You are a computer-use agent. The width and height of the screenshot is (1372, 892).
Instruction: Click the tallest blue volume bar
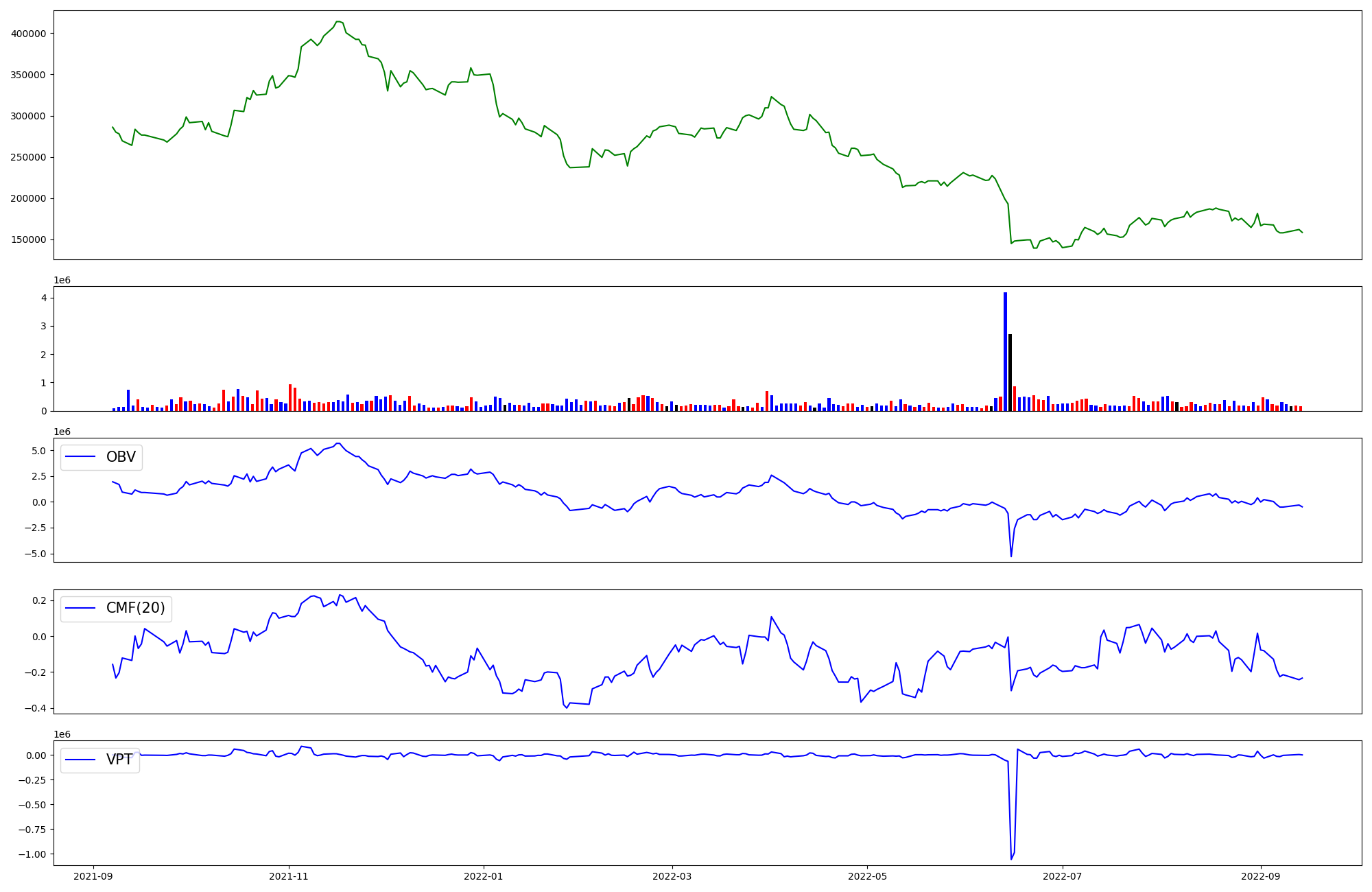[1005, 351]
